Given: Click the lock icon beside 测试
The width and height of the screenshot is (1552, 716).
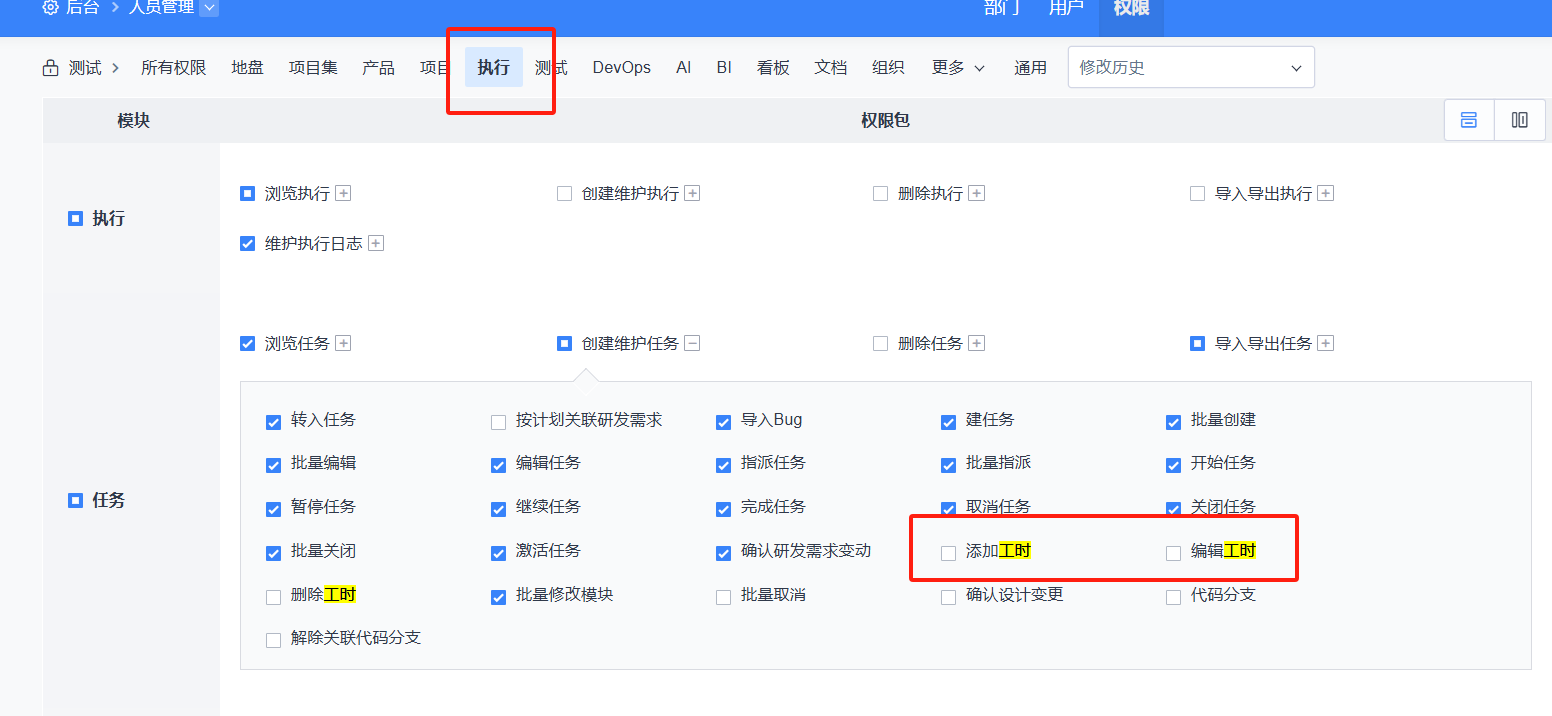Looking at the screenshot, I should [x=50, y=68].
